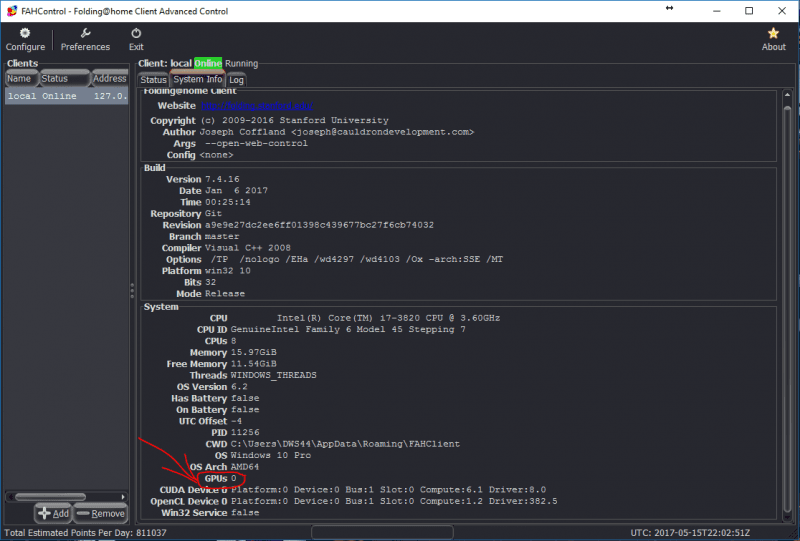Image resolution: width=800 pixels, height=541 pixels.
Task: Click the Free Memory value 11.54GiB
Action: pos(254,364)
